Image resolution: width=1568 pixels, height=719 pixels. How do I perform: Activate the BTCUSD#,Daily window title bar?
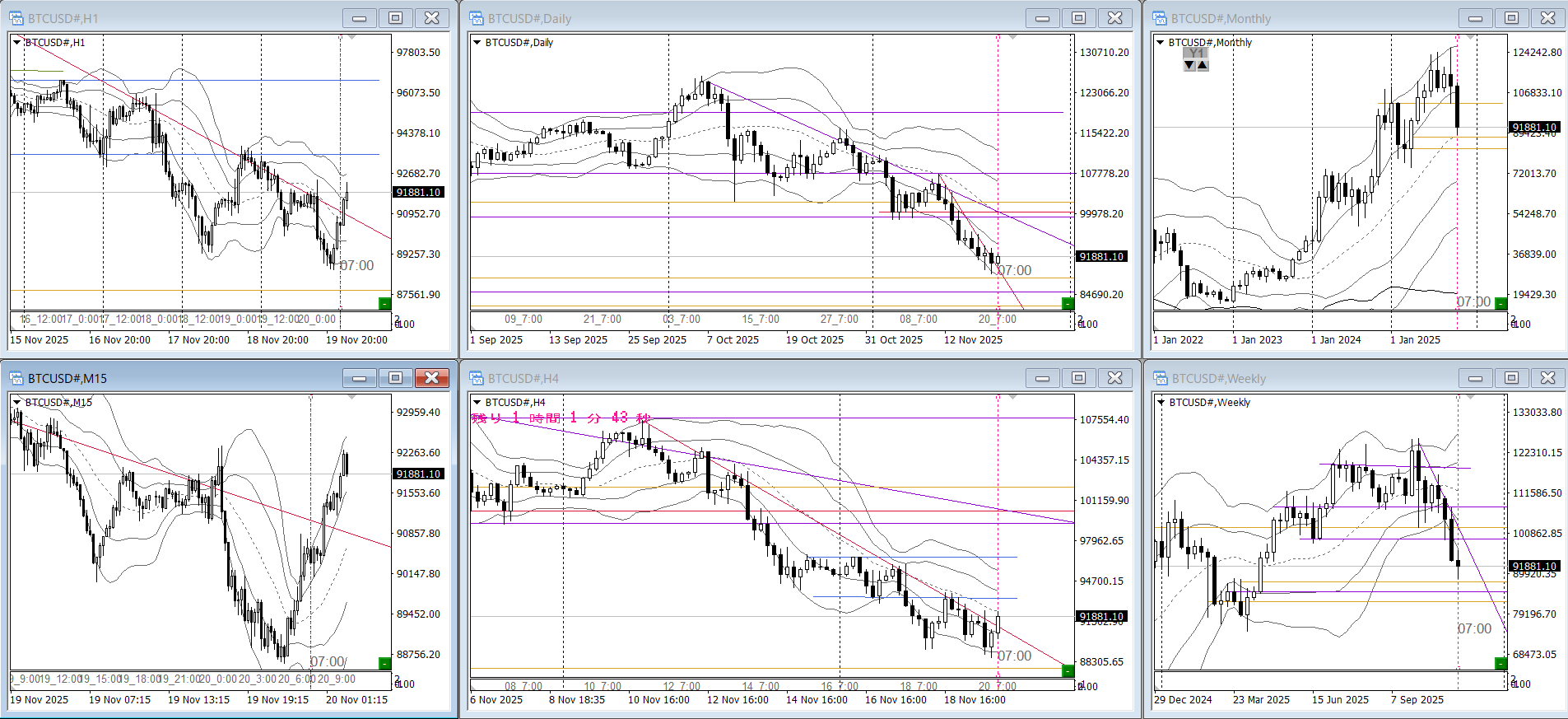(741, 18)
